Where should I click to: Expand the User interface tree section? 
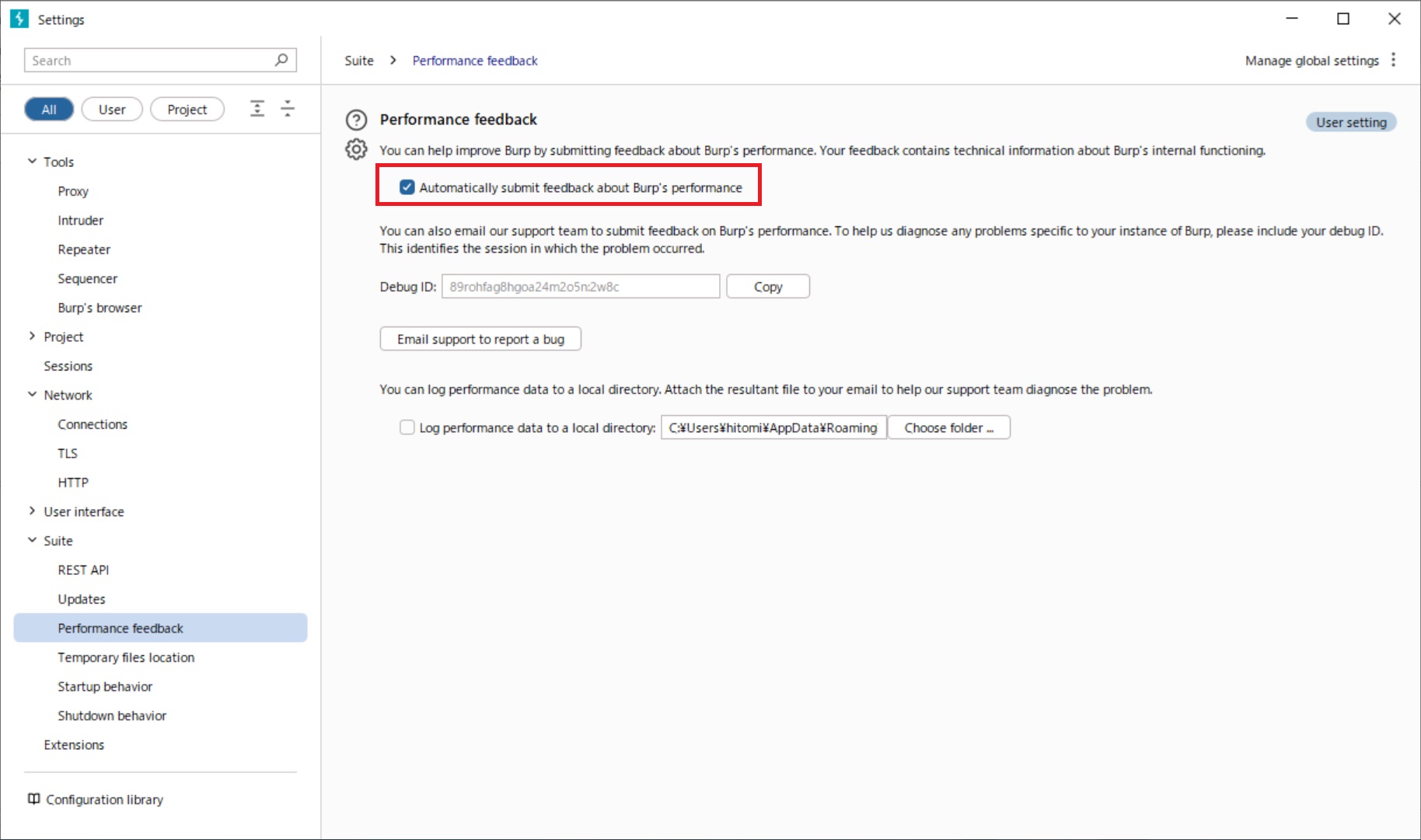pos(32,511)
